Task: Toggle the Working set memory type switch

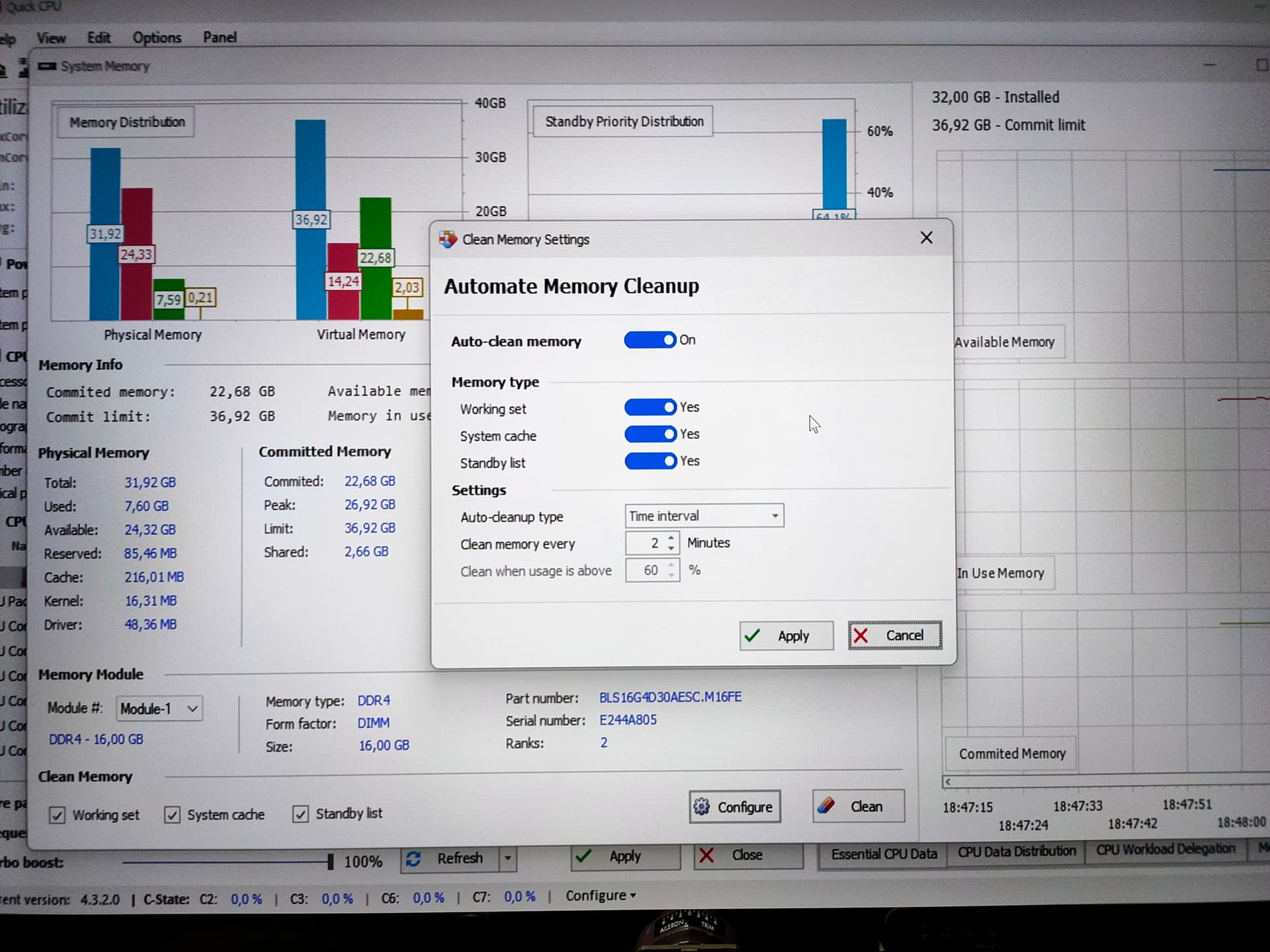Action: coord(650,407)
